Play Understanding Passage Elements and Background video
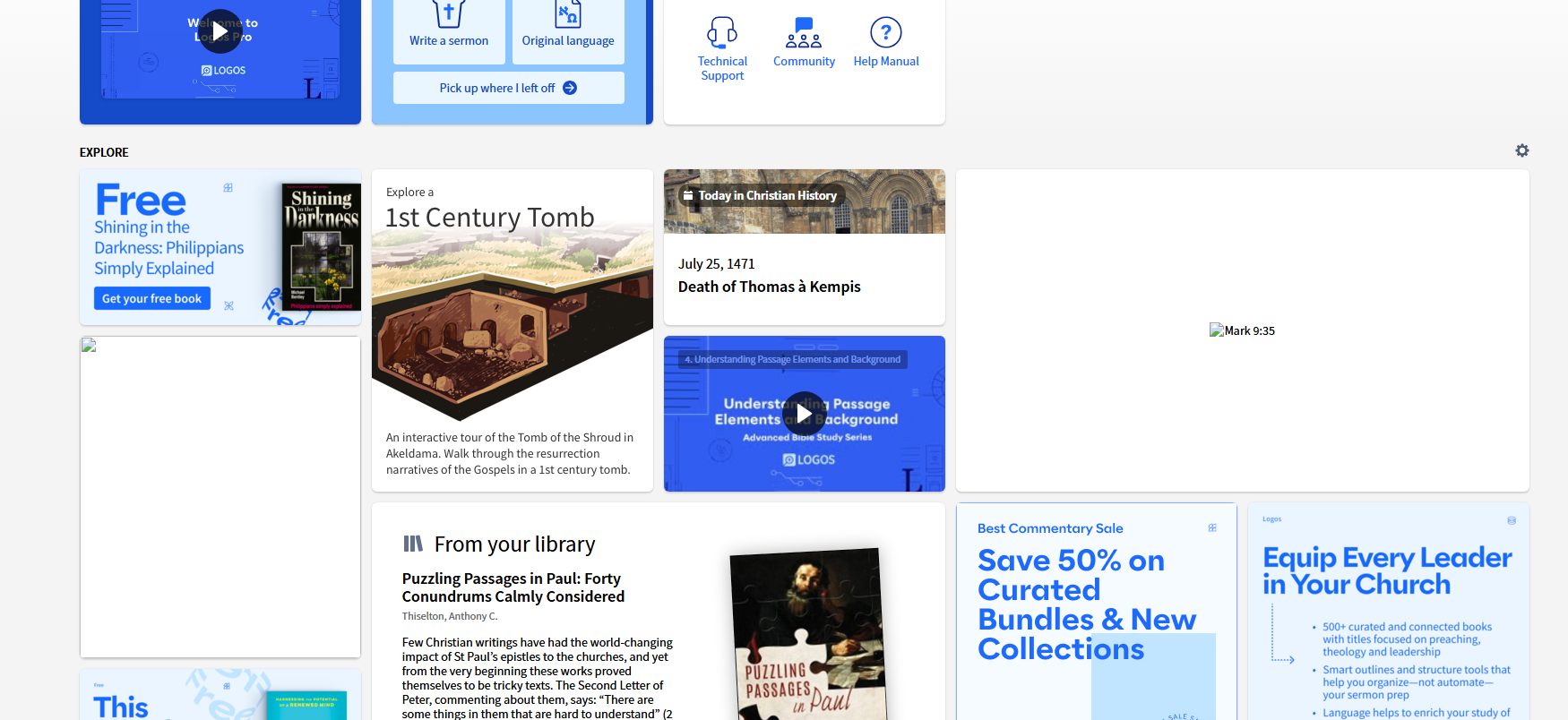 (x=805, y=414)
